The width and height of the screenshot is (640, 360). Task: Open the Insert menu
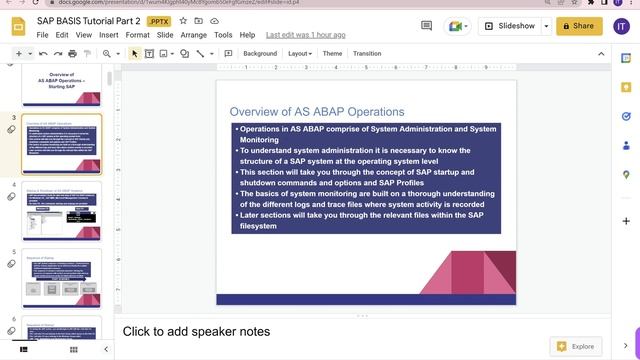(x=109, y=35)
